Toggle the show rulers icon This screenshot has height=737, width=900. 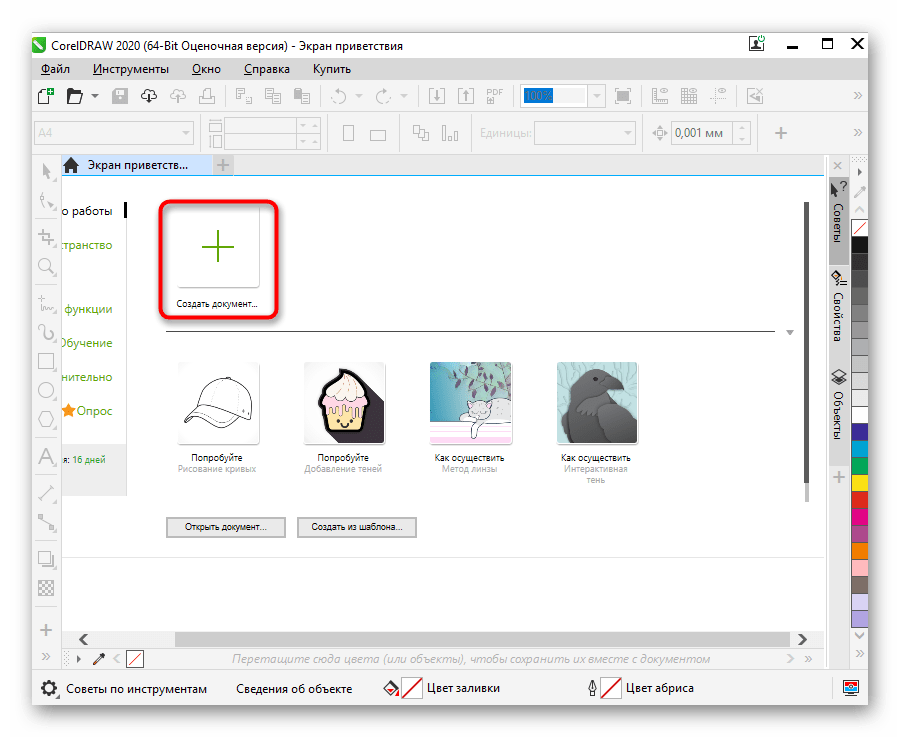pyautogui.click(x=660, y=96)
